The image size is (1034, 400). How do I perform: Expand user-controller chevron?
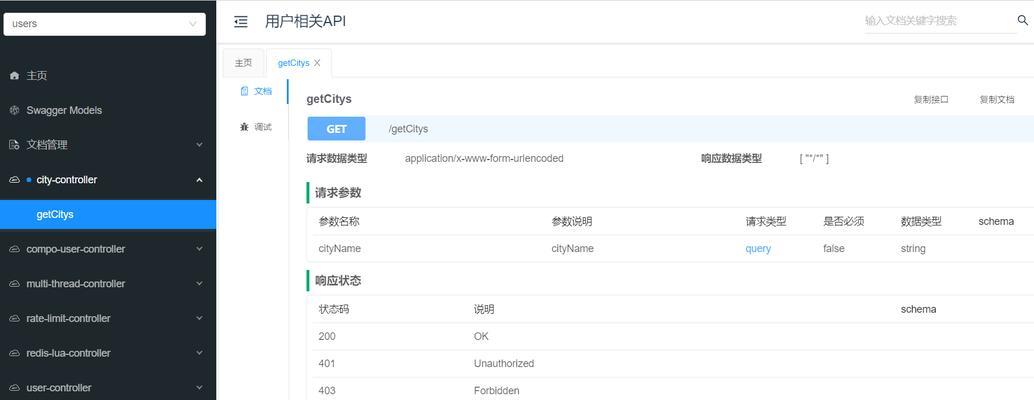coord(199,388)
